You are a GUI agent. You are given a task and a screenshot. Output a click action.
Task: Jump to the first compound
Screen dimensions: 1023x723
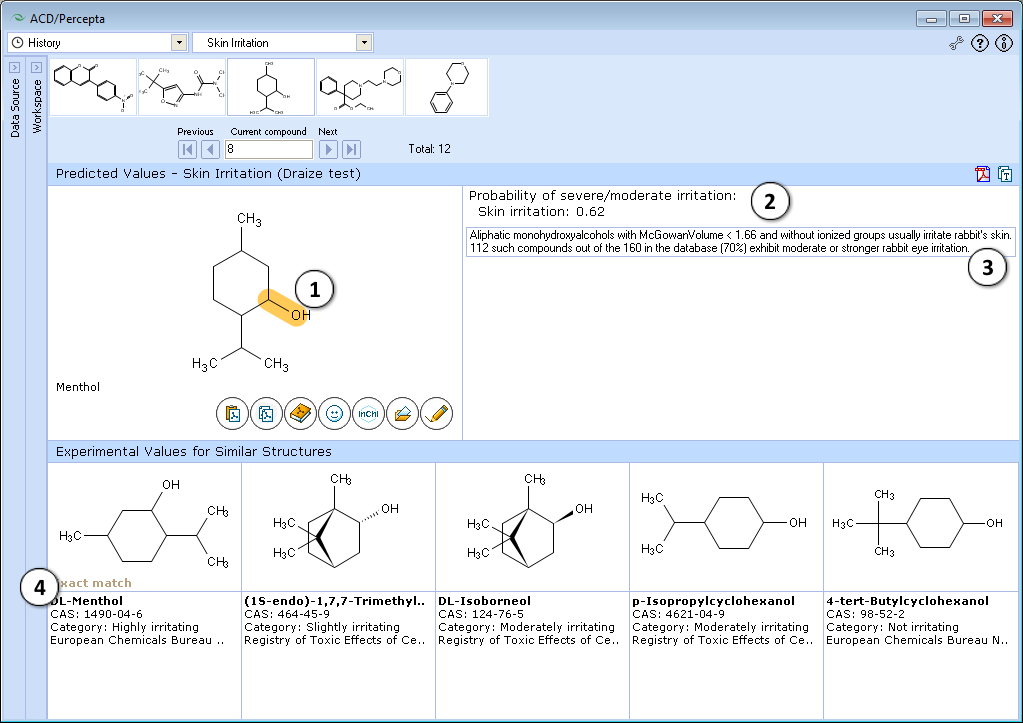187,149
